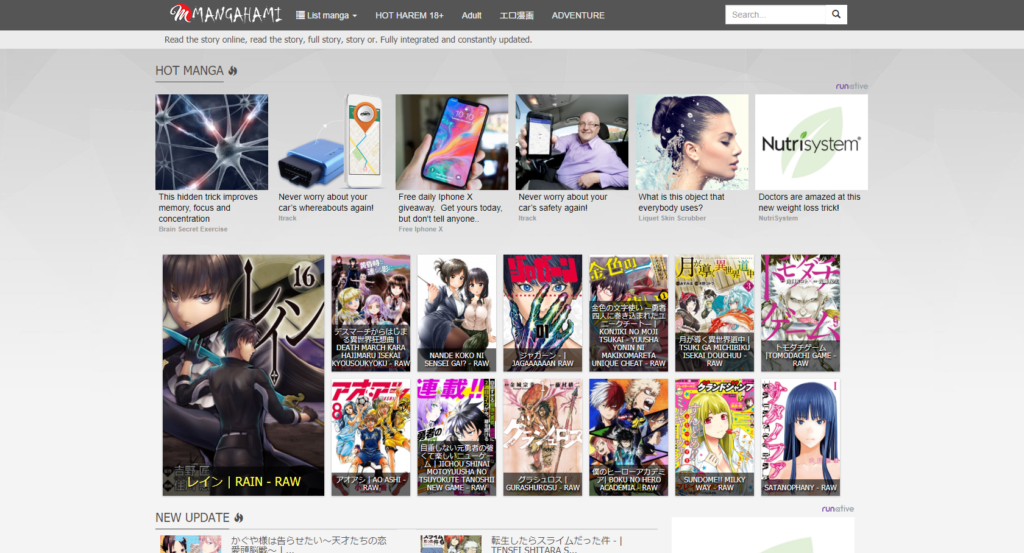This screenshot has width=1024, height=553.
Task: Open the Tomodachi Game RAW cover
Action: tap(801, 313)
